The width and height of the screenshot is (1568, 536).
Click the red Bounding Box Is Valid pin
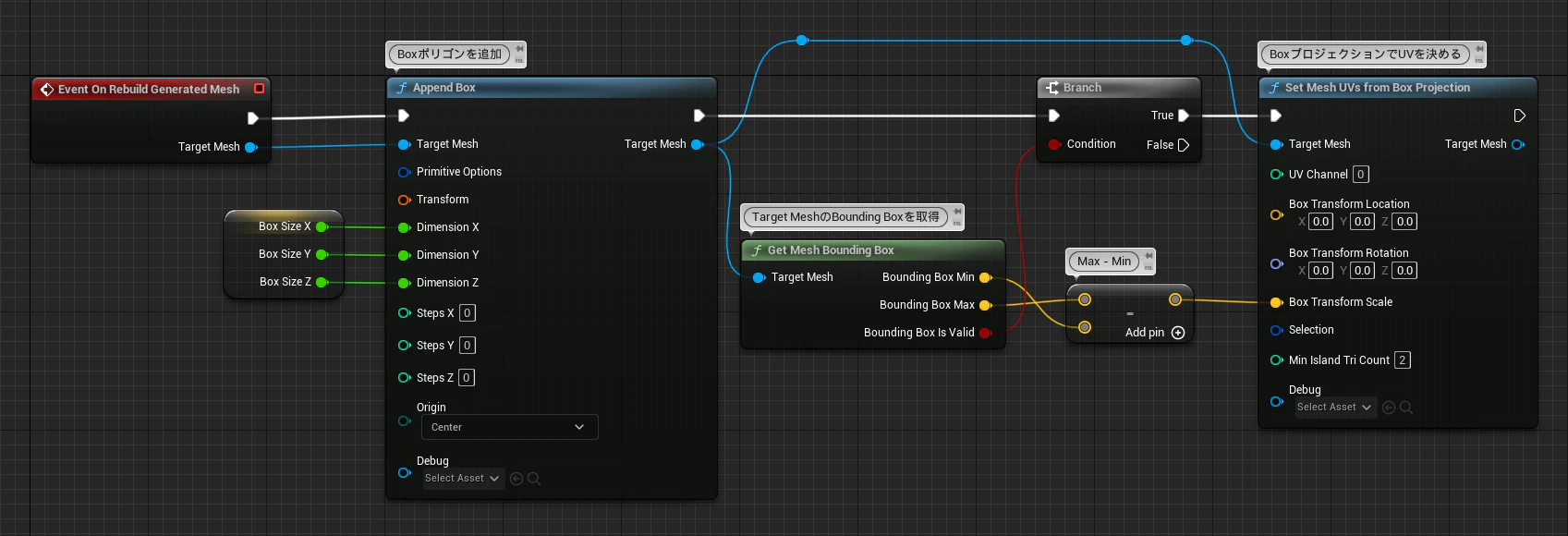pos(986,333)
